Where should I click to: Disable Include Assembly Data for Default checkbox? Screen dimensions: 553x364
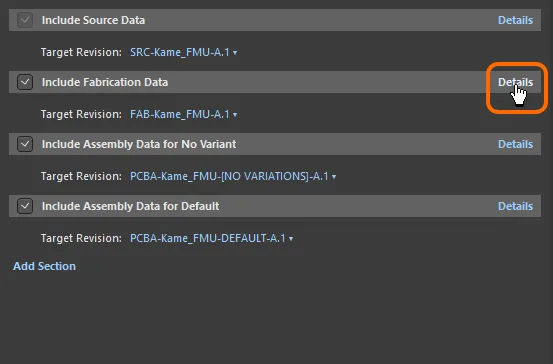(25, 206)
